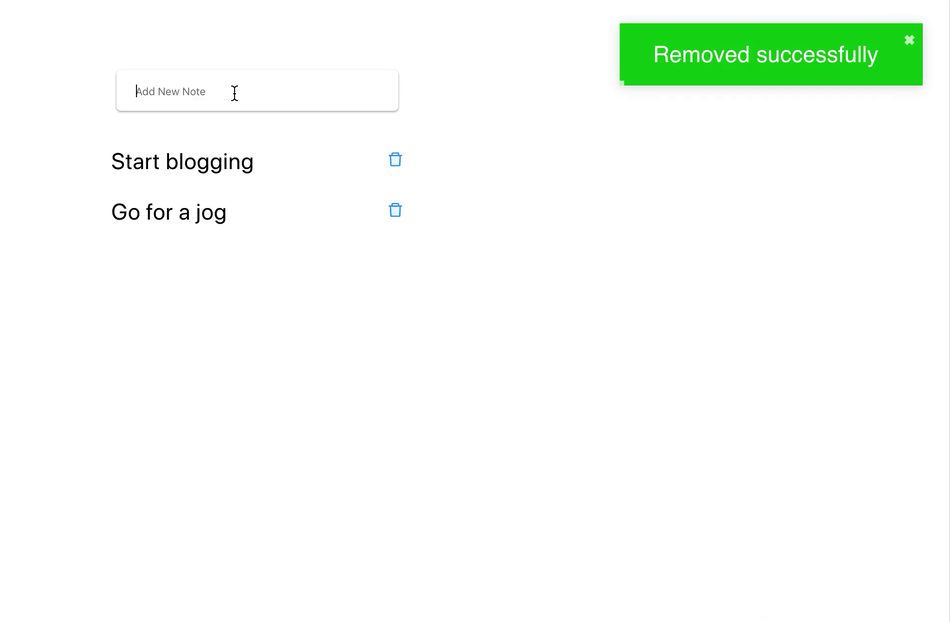Viewport: 950px width, 622px height.
Task: Select the Start blogging note text
Action: click(x=182, y=162)
